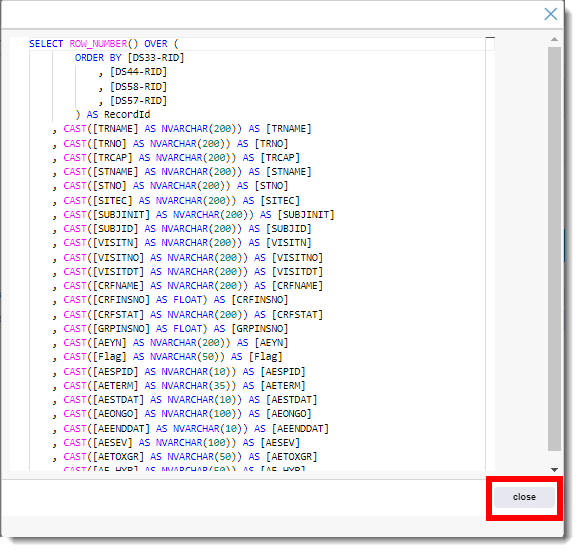The height and width of the screenshot is (552, 580).
Task: Click the scrollbar up arrow
Action: point(554,39)
